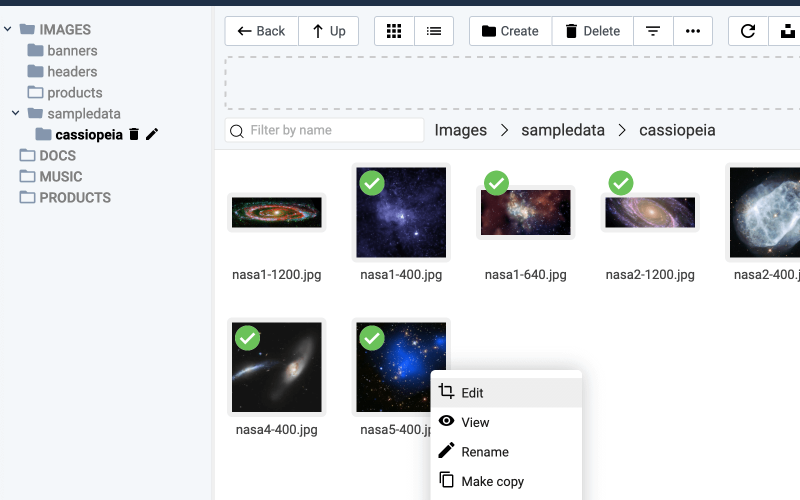
Task: Open the more options ellipsis menu
Action: pyautogui.click(x=693, y=31)
